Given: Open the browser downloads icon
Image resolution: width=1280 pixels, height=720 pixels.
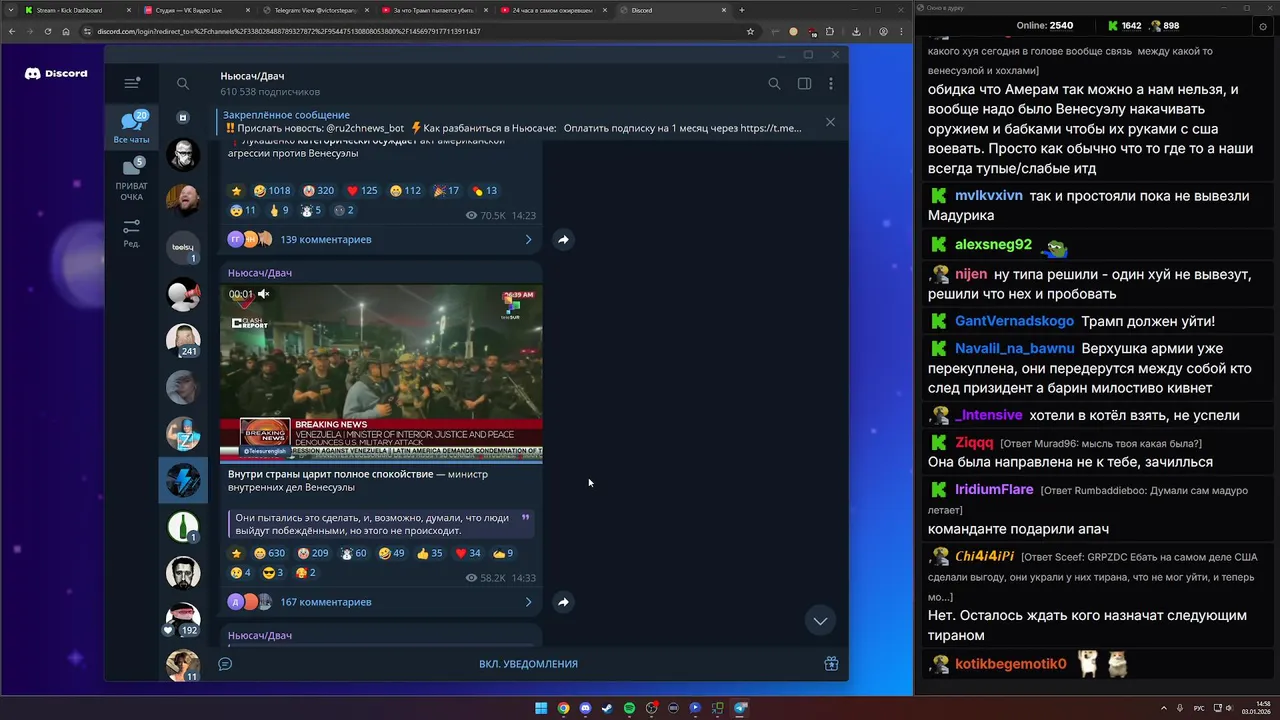Looking at the screenshot, I should pos(856,31).
